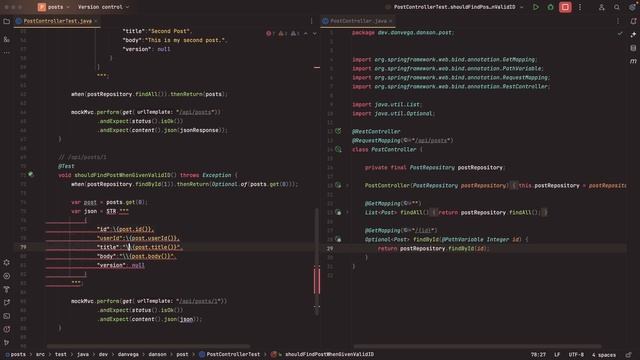Click the LF line separator indicator
The width and height of the screenshot is (640, 360).
point(557,355)
